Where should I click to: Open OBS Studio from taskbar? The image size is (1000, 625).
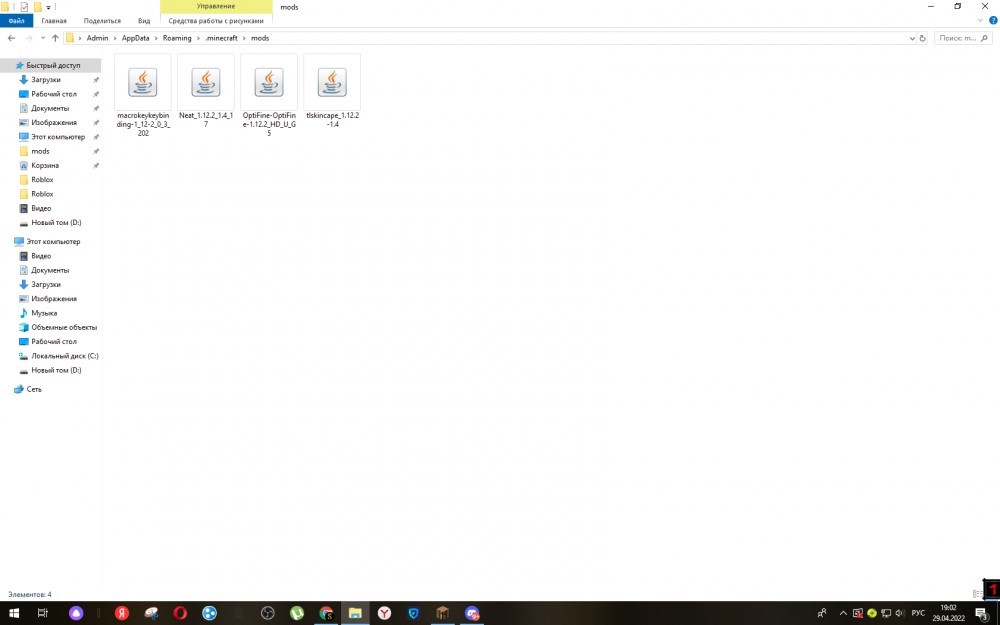pos(268,613)
